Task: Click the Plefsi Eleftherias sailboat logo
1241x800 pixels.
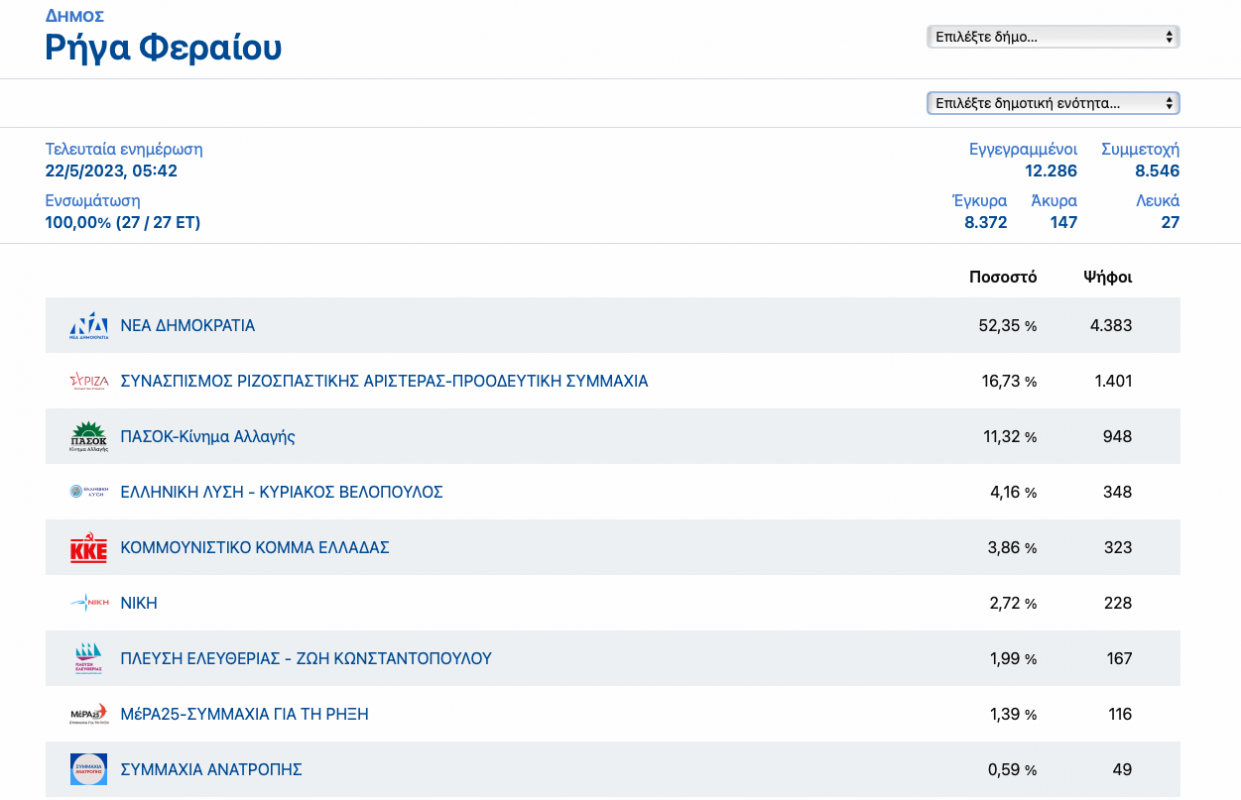Action: tap(89, 658)
